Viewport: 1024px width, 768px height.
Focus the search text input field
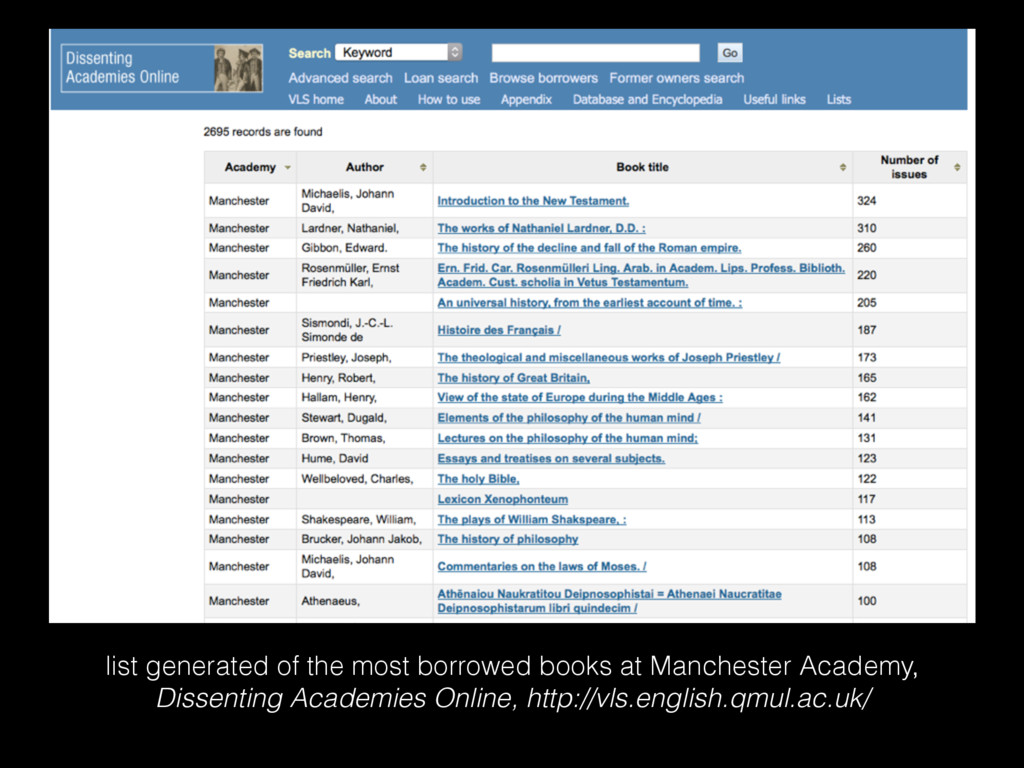[x=596, y=53]
